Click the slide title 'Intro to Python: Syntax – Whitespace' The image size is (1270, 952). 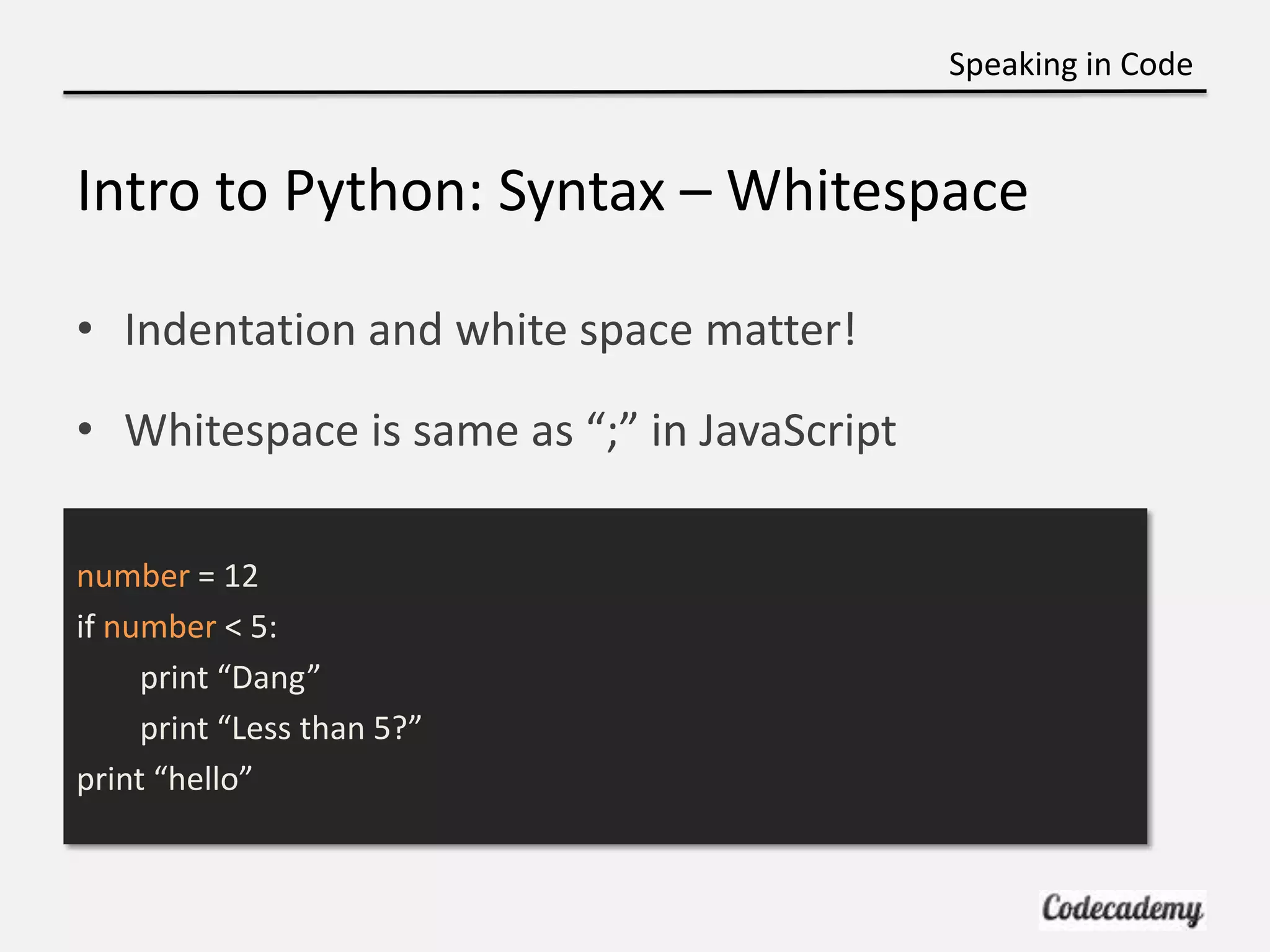point(553,192)
